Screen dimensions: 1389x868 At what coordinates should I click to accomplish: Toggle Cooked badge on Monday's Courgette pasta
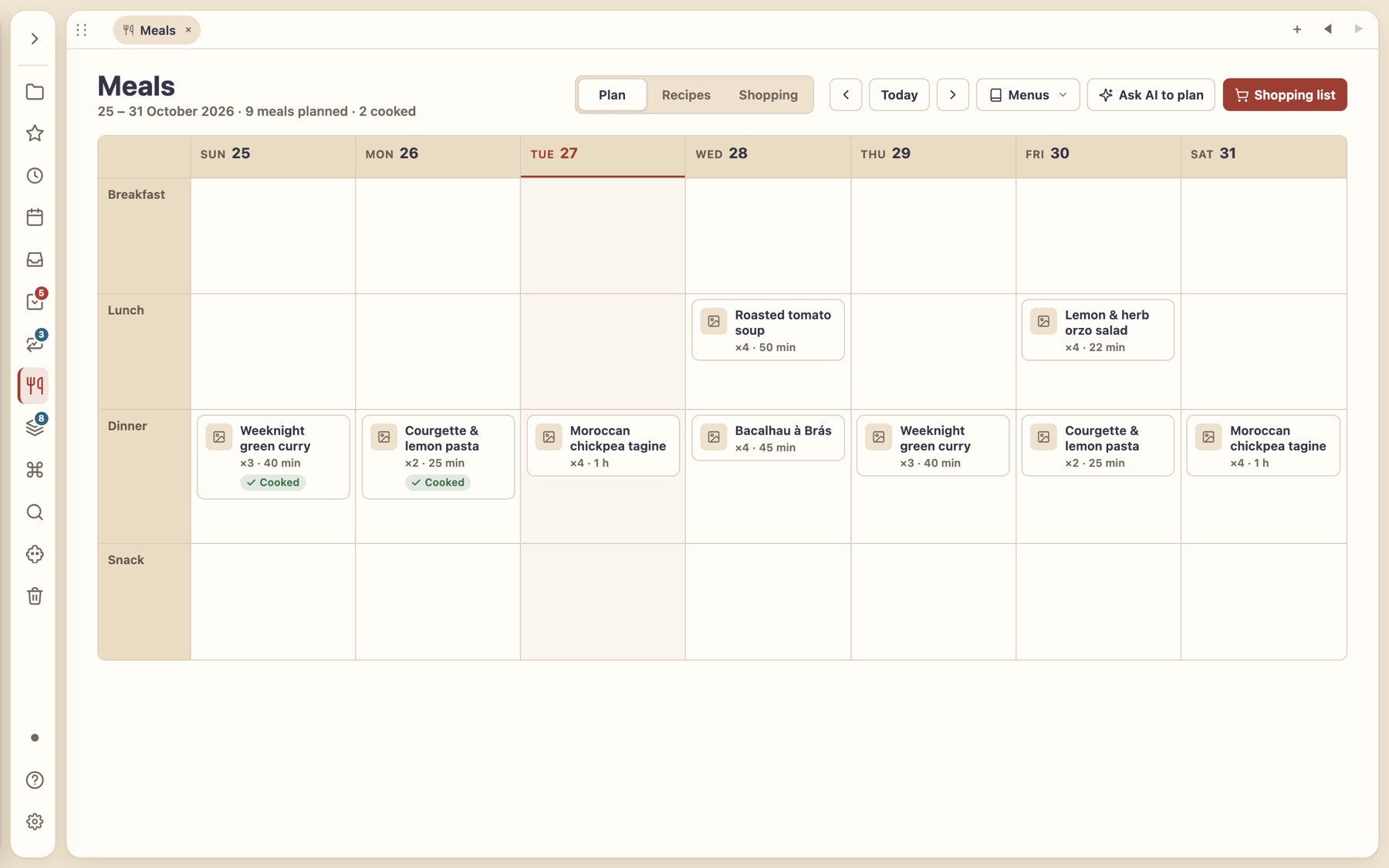pos(438,483)
